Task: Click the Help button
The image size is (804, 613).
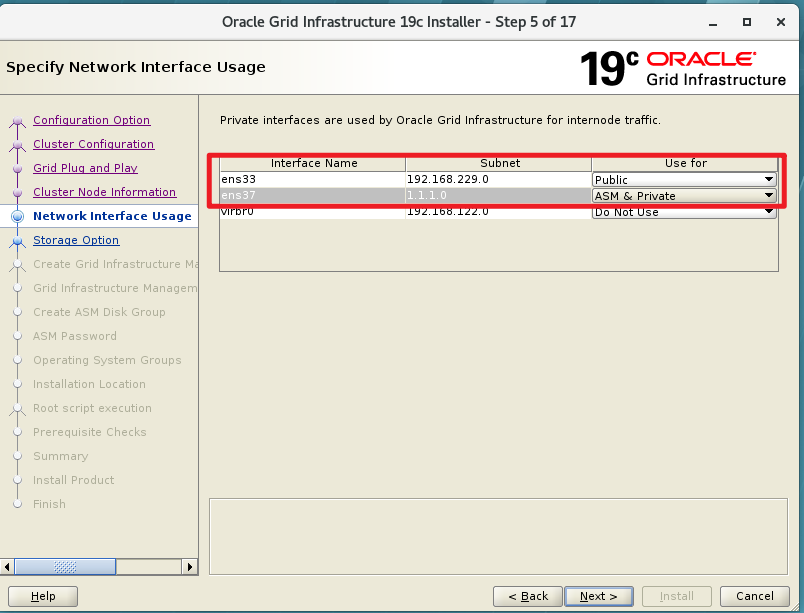Action: click(43, 597)
